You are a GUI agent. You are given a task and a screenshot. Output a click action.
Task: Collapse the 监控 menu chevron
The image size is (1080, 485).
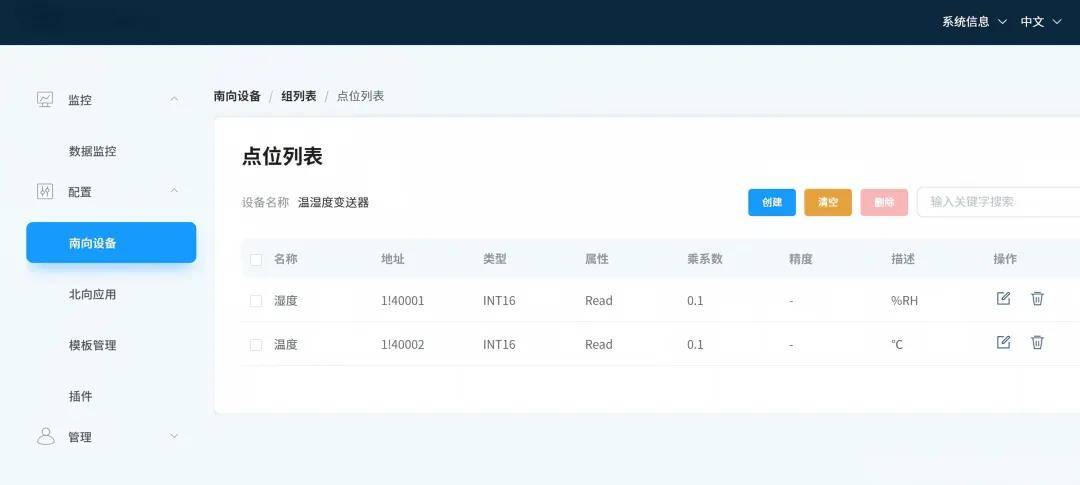(174, 99)
